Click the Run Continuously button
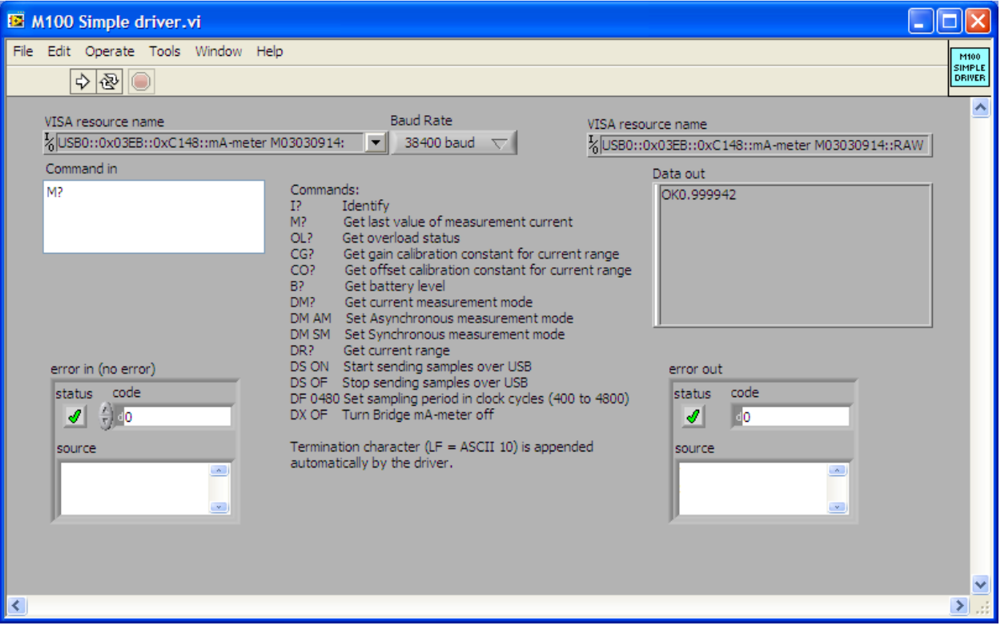The width and height of the screenshot is (1000, 626). click(x=109, y=81)
